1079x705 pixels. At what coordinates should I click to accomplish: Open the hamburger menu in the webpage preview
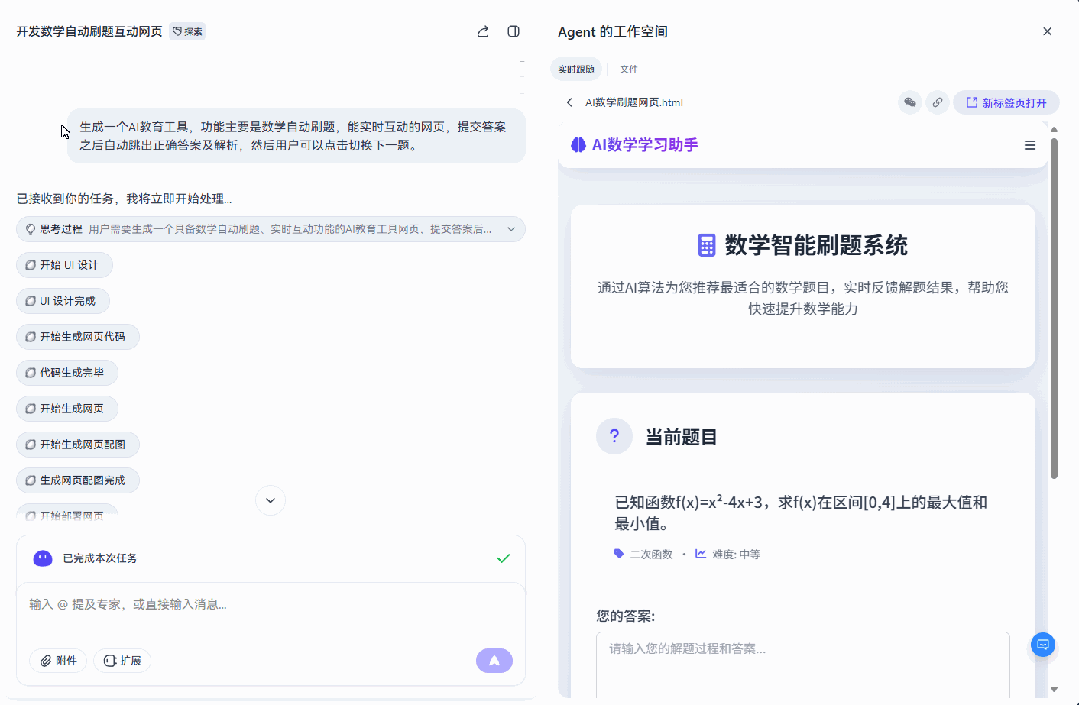tap(1029, 145)
